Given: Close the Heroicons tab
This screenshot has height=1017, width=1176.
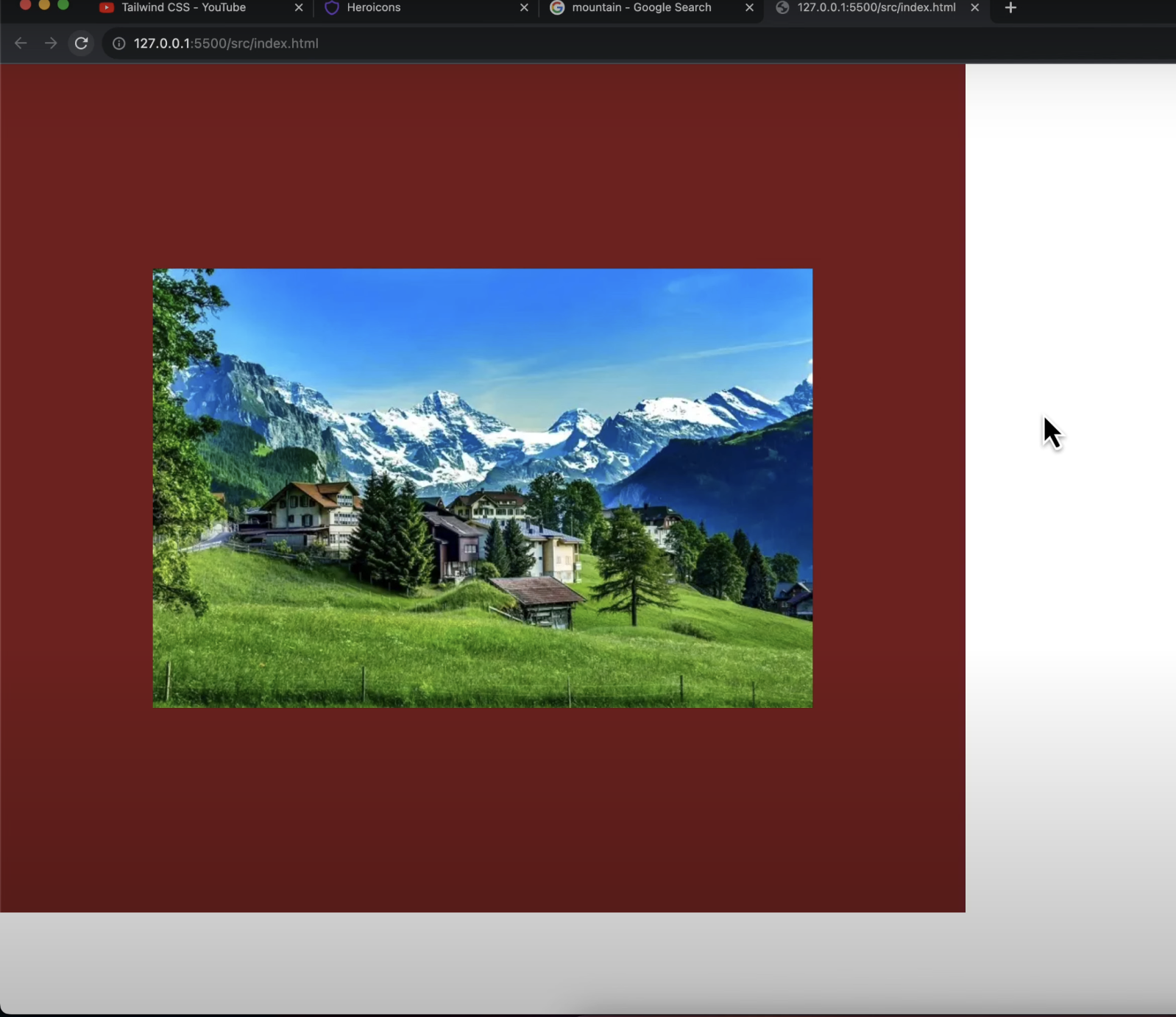Looking at the screenshot, I should 524,7.
